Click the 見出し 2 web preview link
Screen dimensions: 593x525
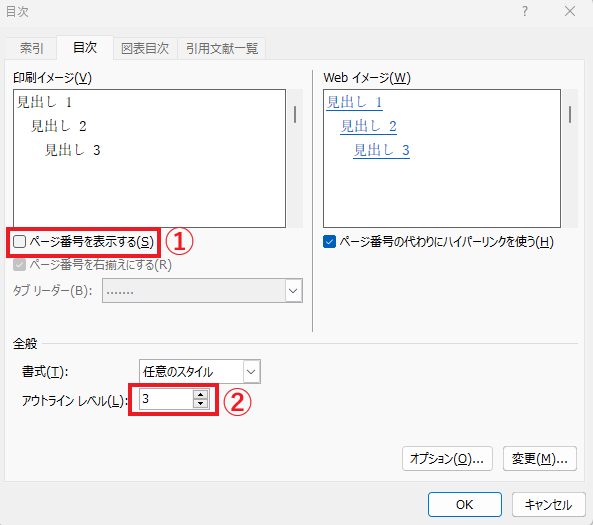coord(369,126)
